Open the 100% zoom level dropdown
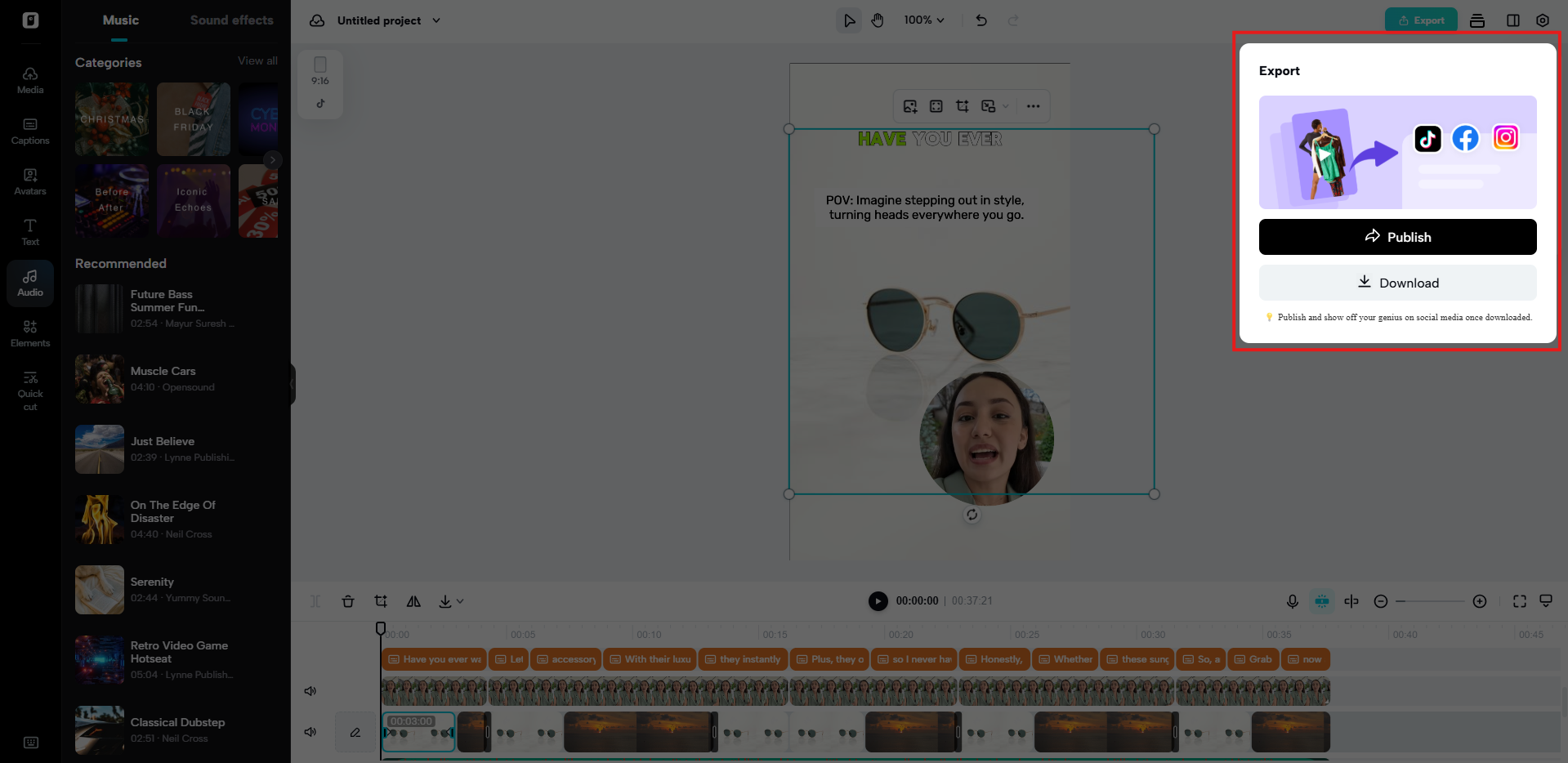Image resolution: width=1568 pixels, height=763 pixels. coord(923,20)
